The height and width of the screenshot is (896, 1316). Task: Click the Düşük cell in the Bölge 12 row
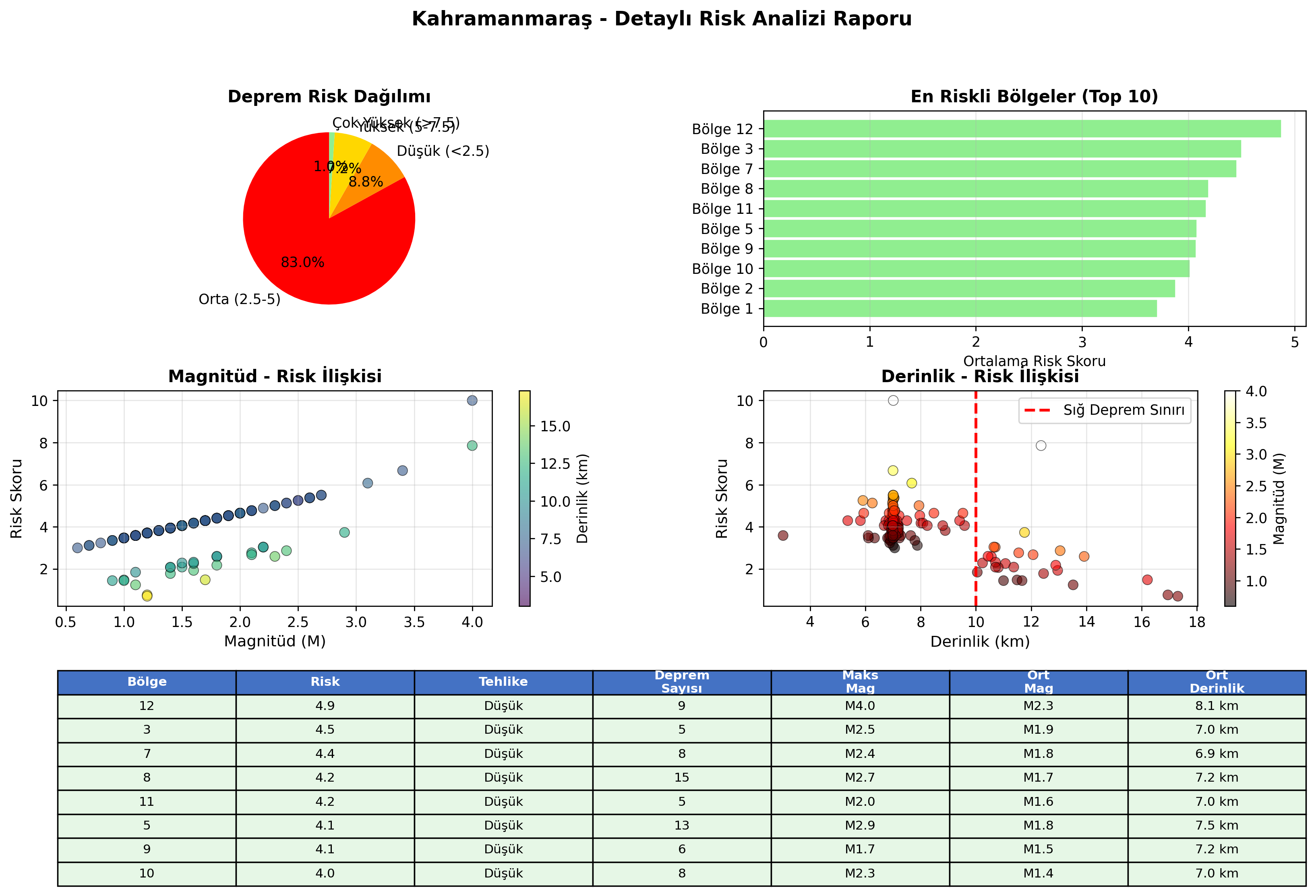point(503,706)
